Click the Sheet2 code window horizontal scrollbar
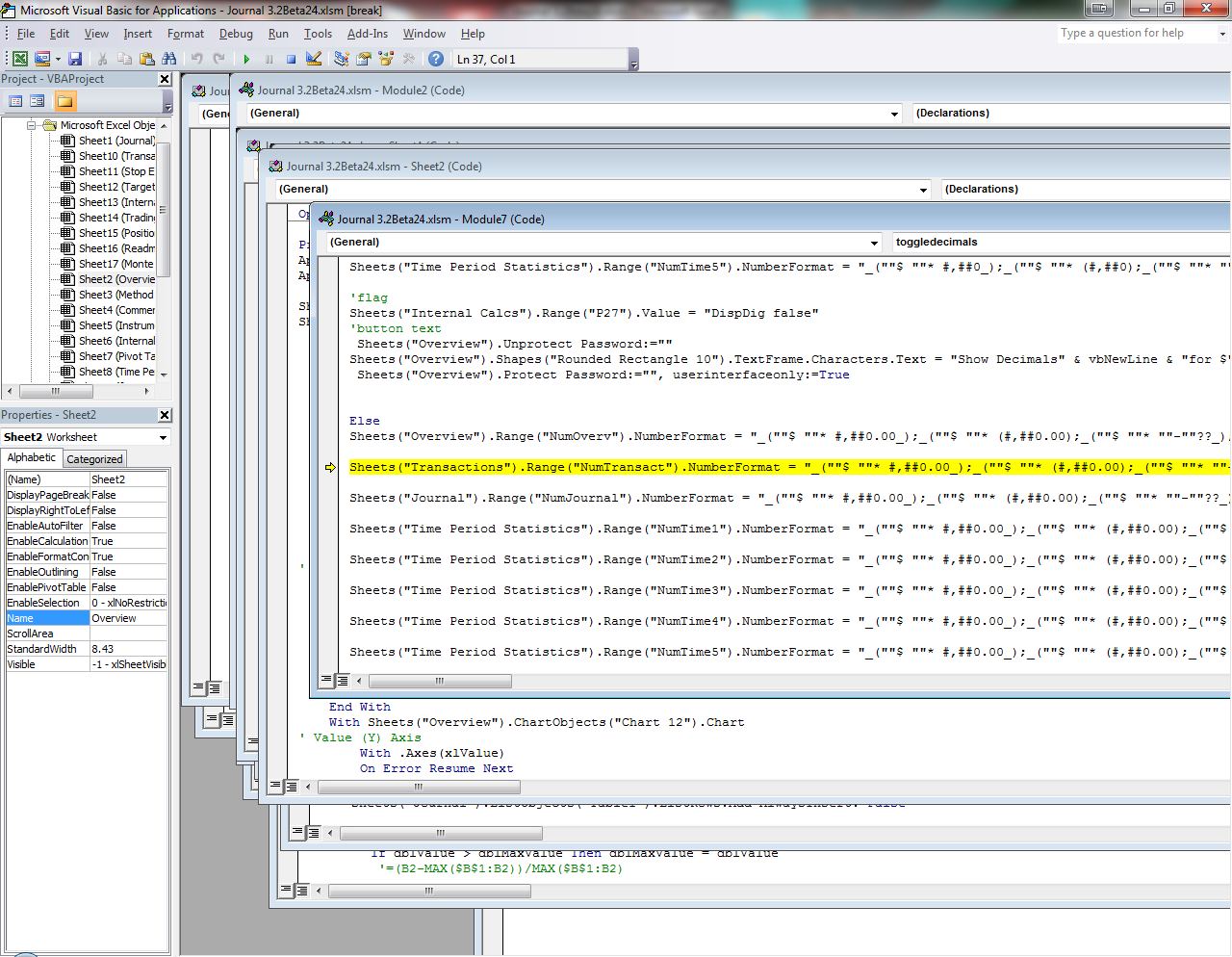 [418, 787]
